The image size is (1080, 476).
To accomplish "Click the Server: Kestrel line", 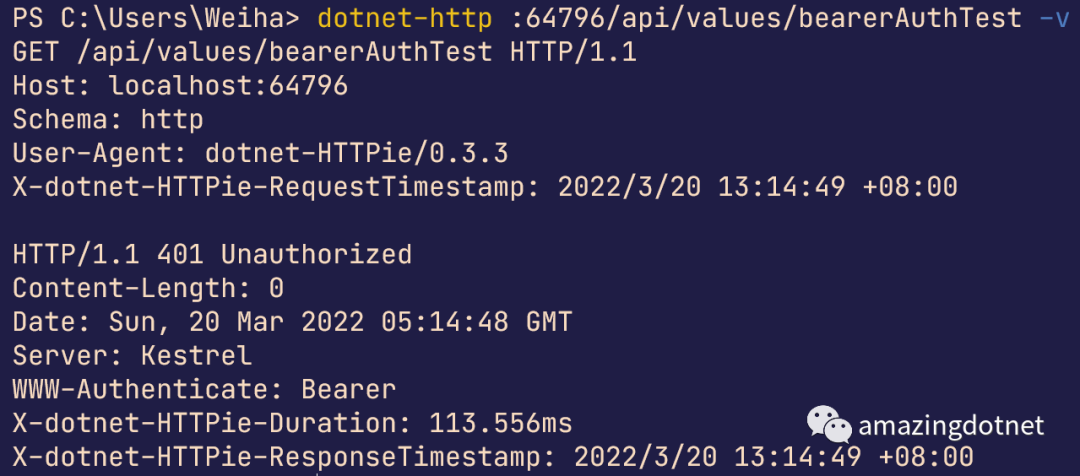I will pyautogui.click(x=132, y=356).
